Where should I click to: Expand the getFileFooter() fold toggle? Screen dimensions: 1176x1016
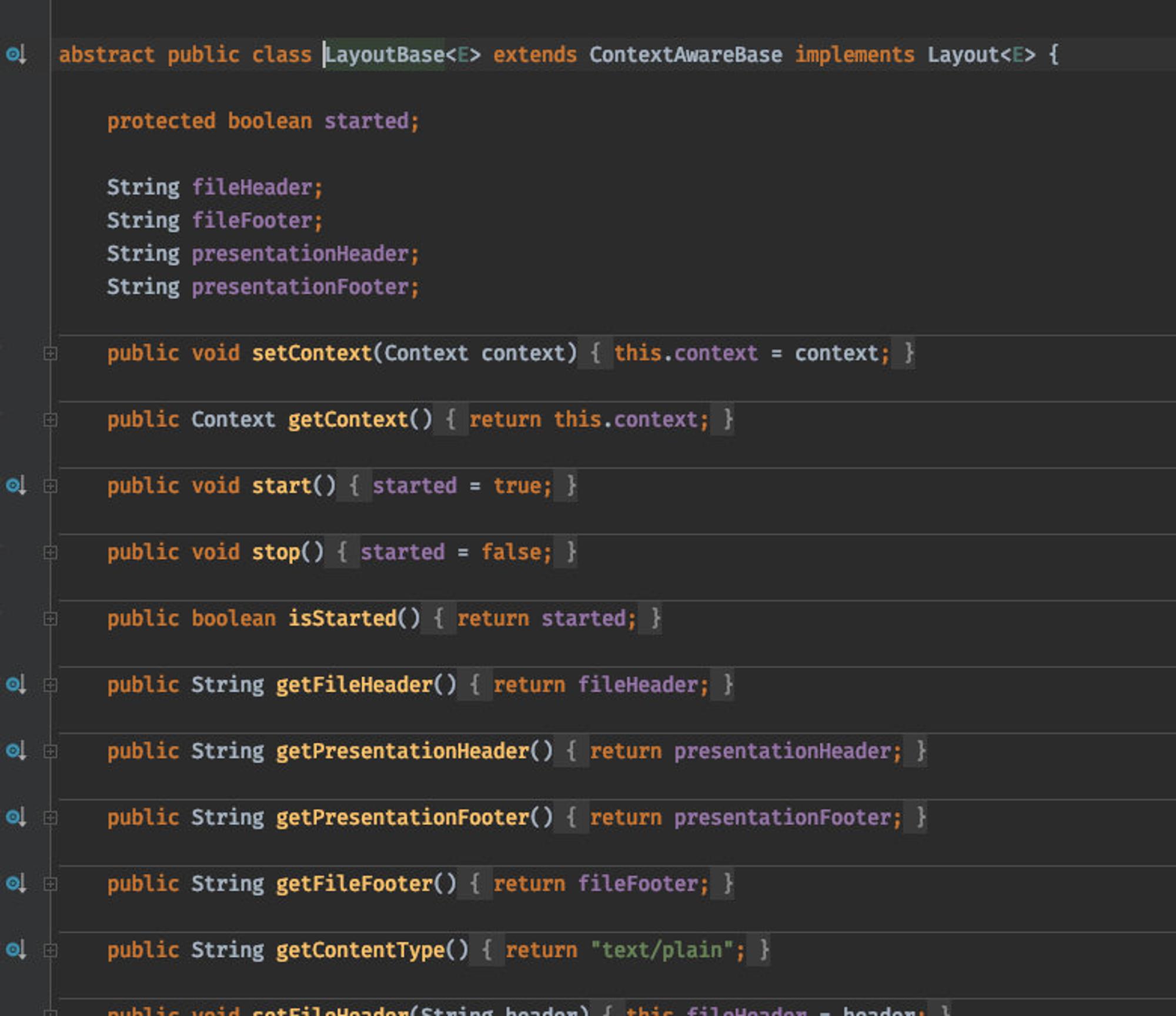(51, 884)
